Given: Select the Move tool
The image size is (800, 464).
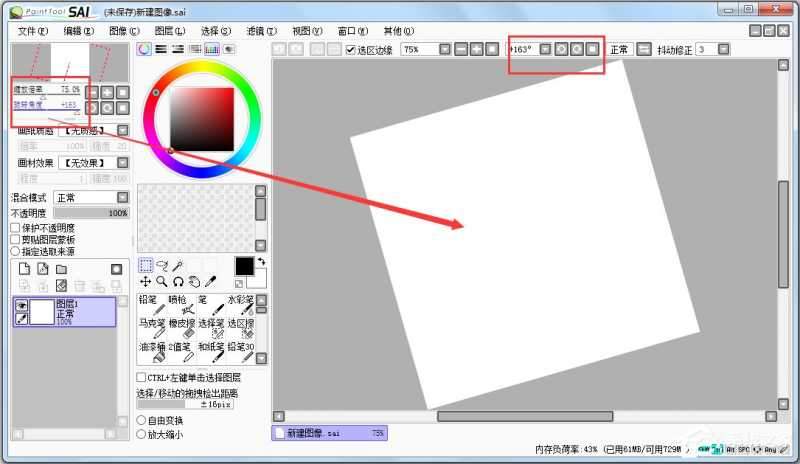Looking at the screenshot, I should click(x=145, y=282).
